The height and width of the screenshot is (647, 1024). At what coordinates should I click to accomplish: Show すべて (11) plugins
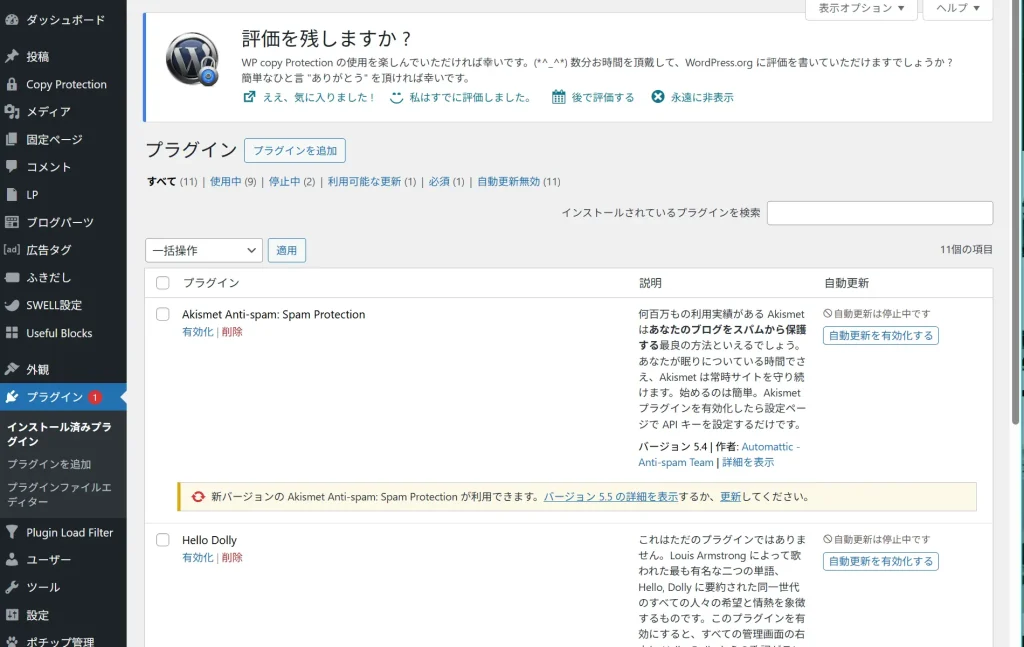pos(172,181)
